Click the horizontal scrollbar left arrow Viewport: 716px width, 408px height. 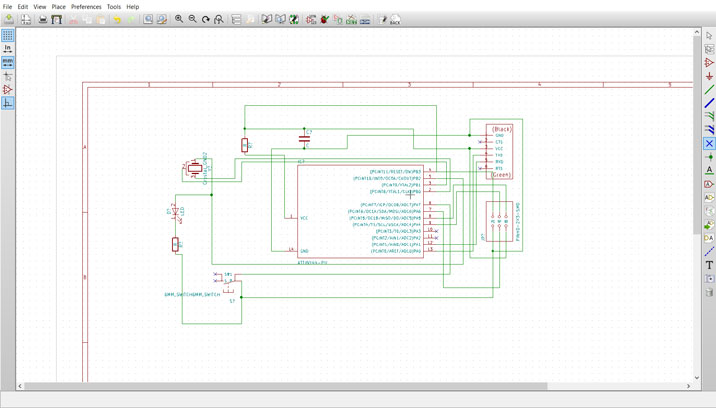(20, 386)
